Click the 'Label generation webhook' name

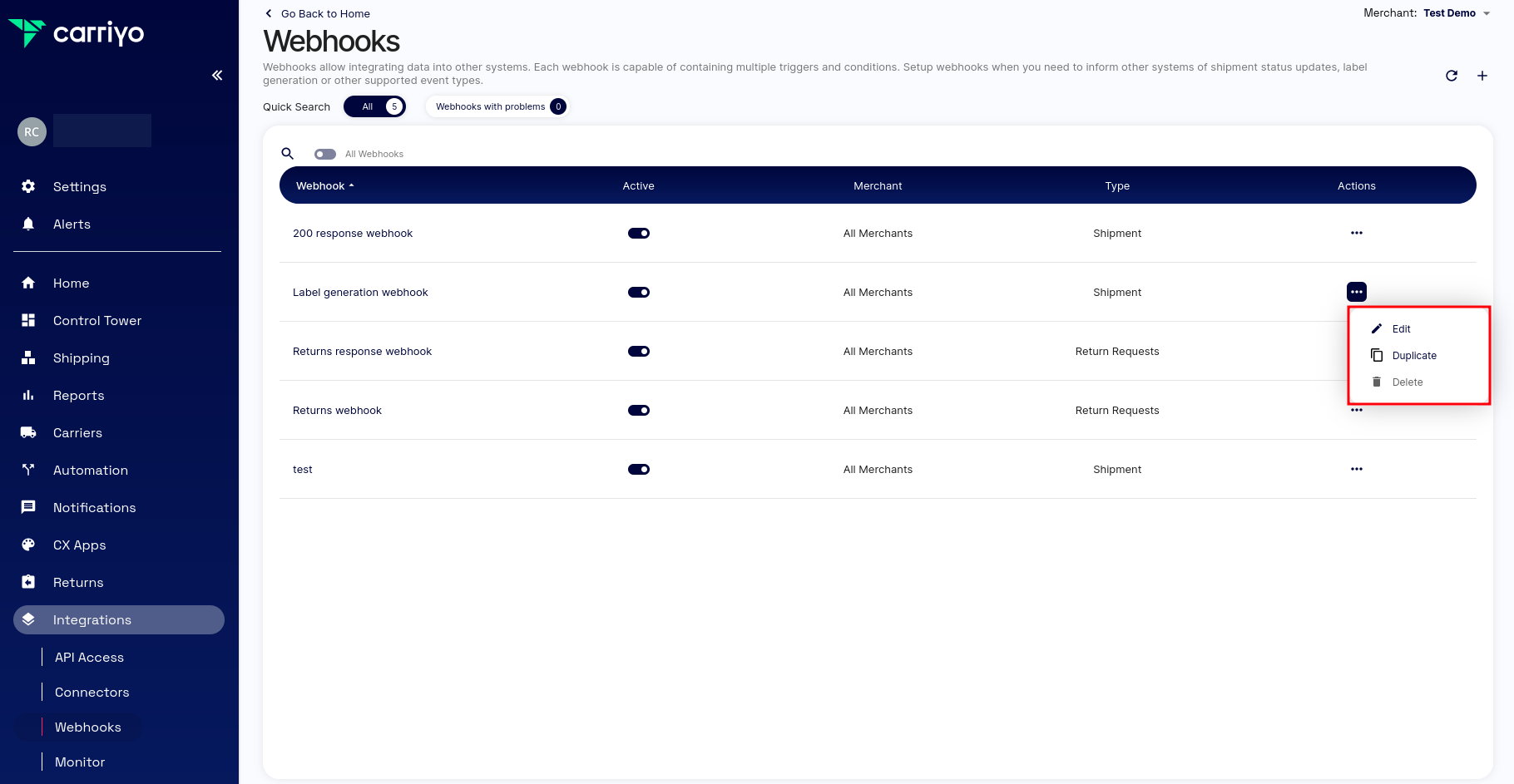click(x=360, y=292)
